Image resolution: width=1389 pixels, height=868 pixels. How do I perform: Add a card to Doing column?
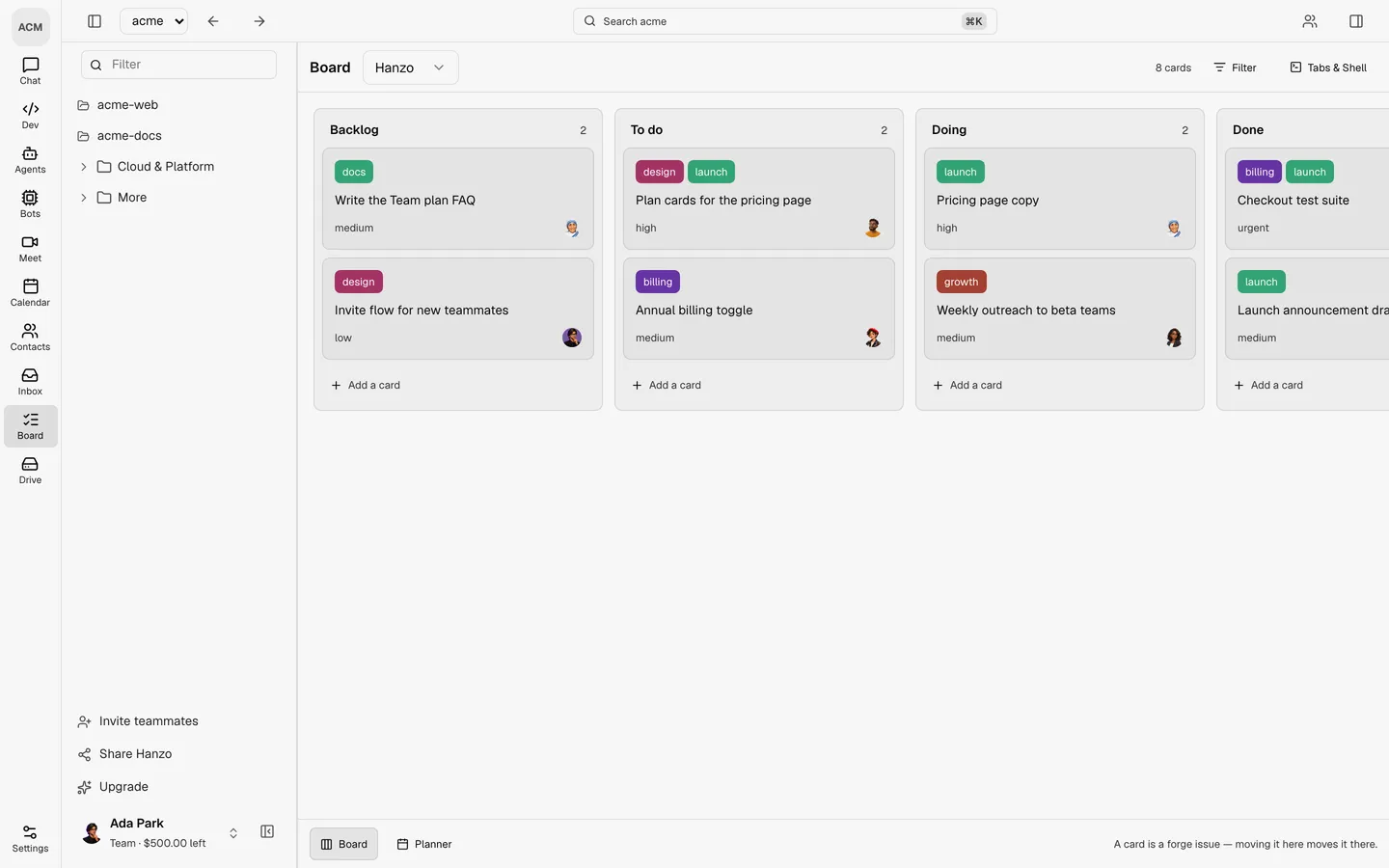click(967, 385)
